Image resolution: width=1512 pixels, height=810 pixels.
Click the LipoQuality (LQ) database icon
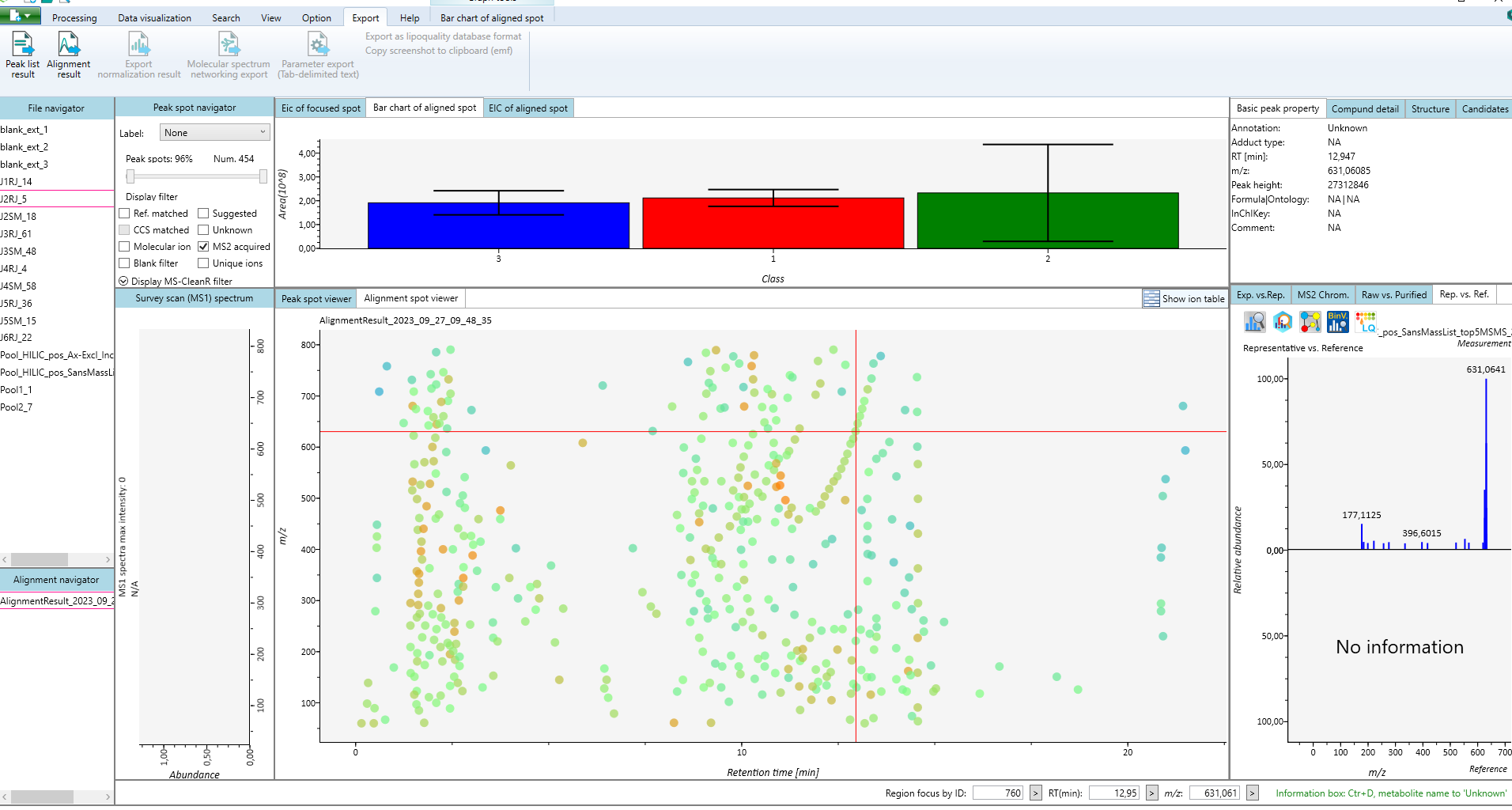point(1365,322)
